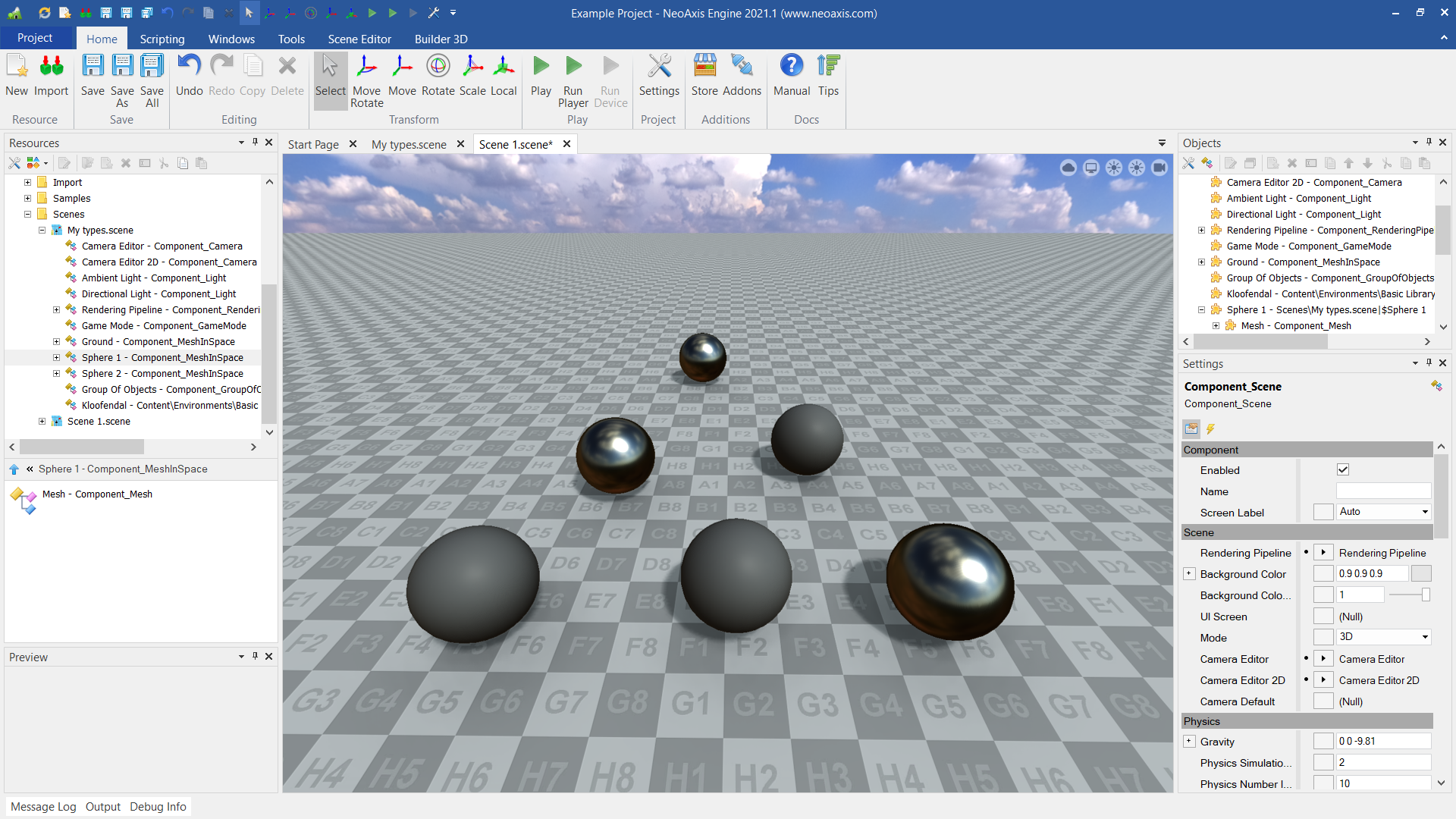The height and width of the screenshot is (819, 1456).
Task: Open the Mode 3D dropdown
Action: click(1383, 637)
